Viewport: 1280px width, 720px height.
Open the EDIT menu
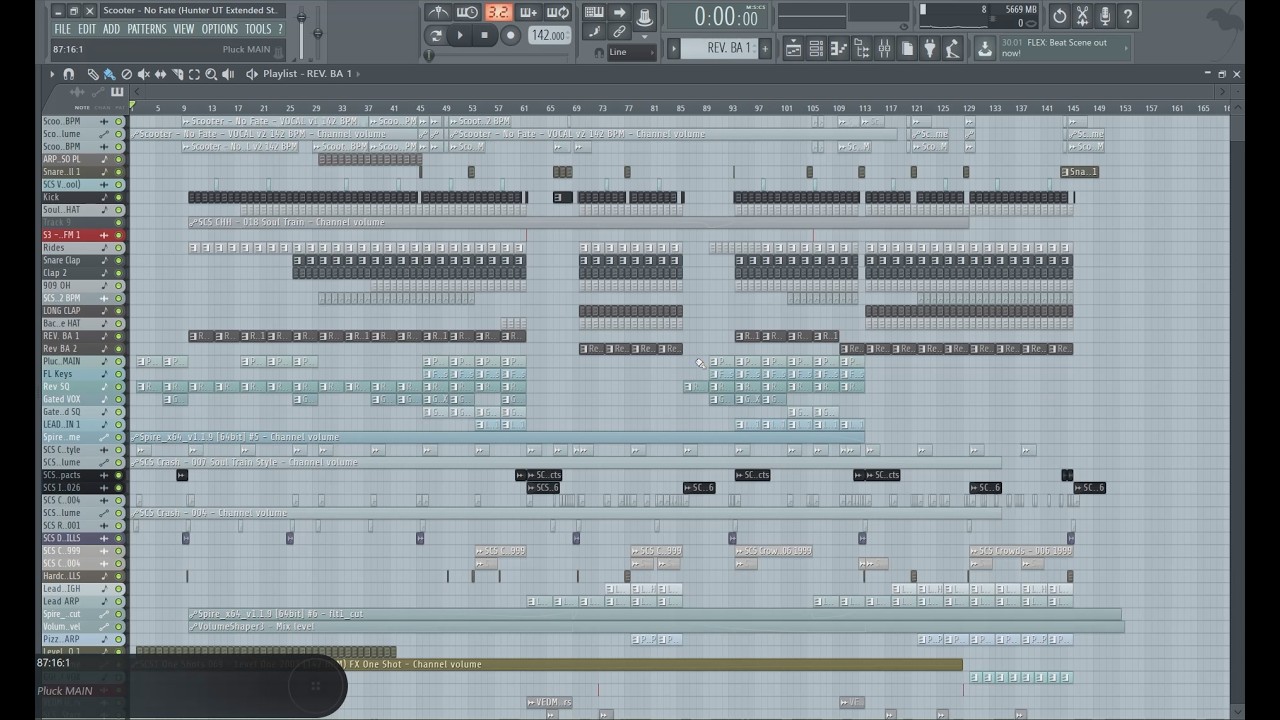coord(87,29)
